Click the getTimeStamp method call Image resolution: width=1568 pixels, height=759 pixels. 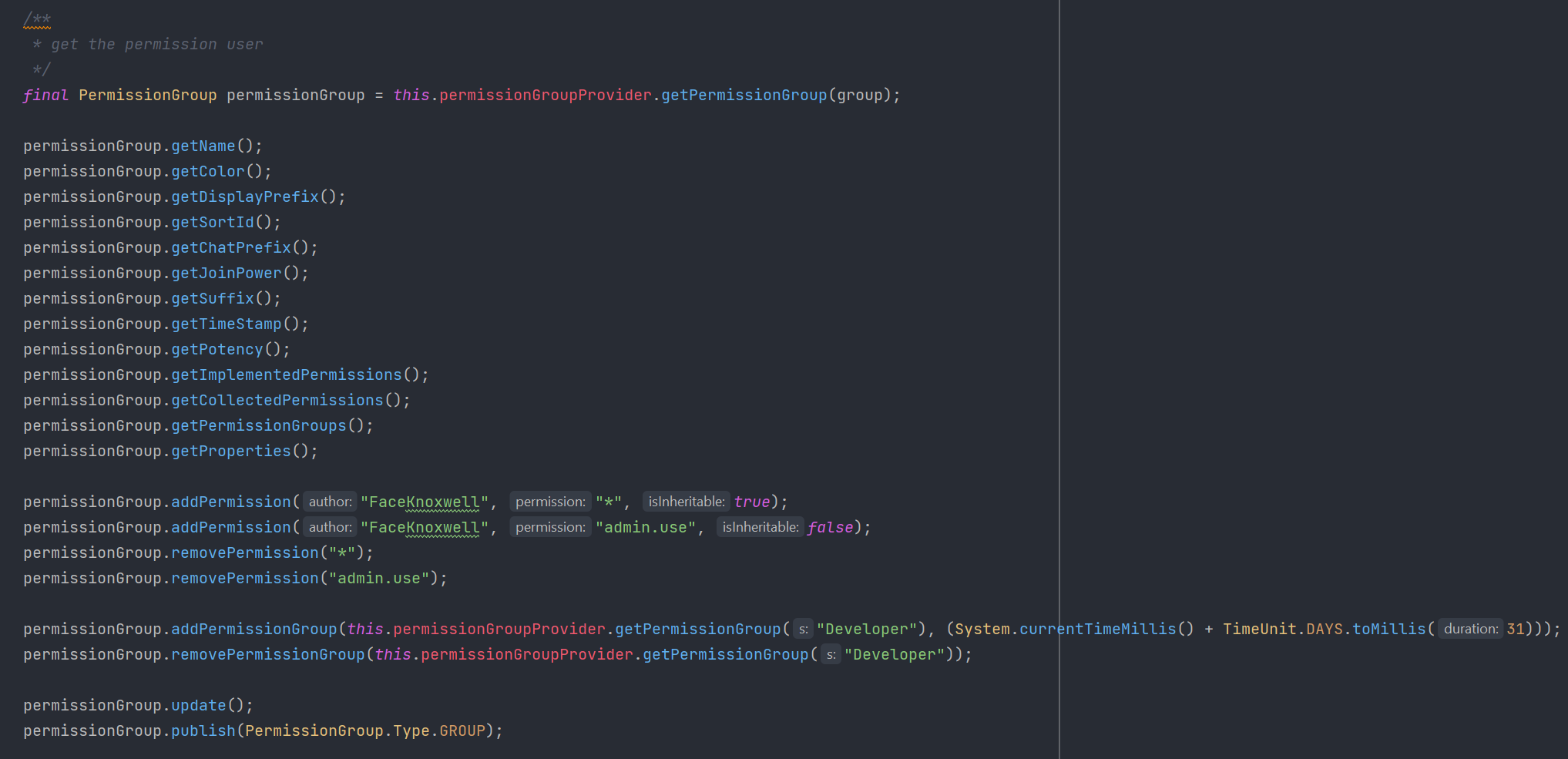[x=227, y=324]
